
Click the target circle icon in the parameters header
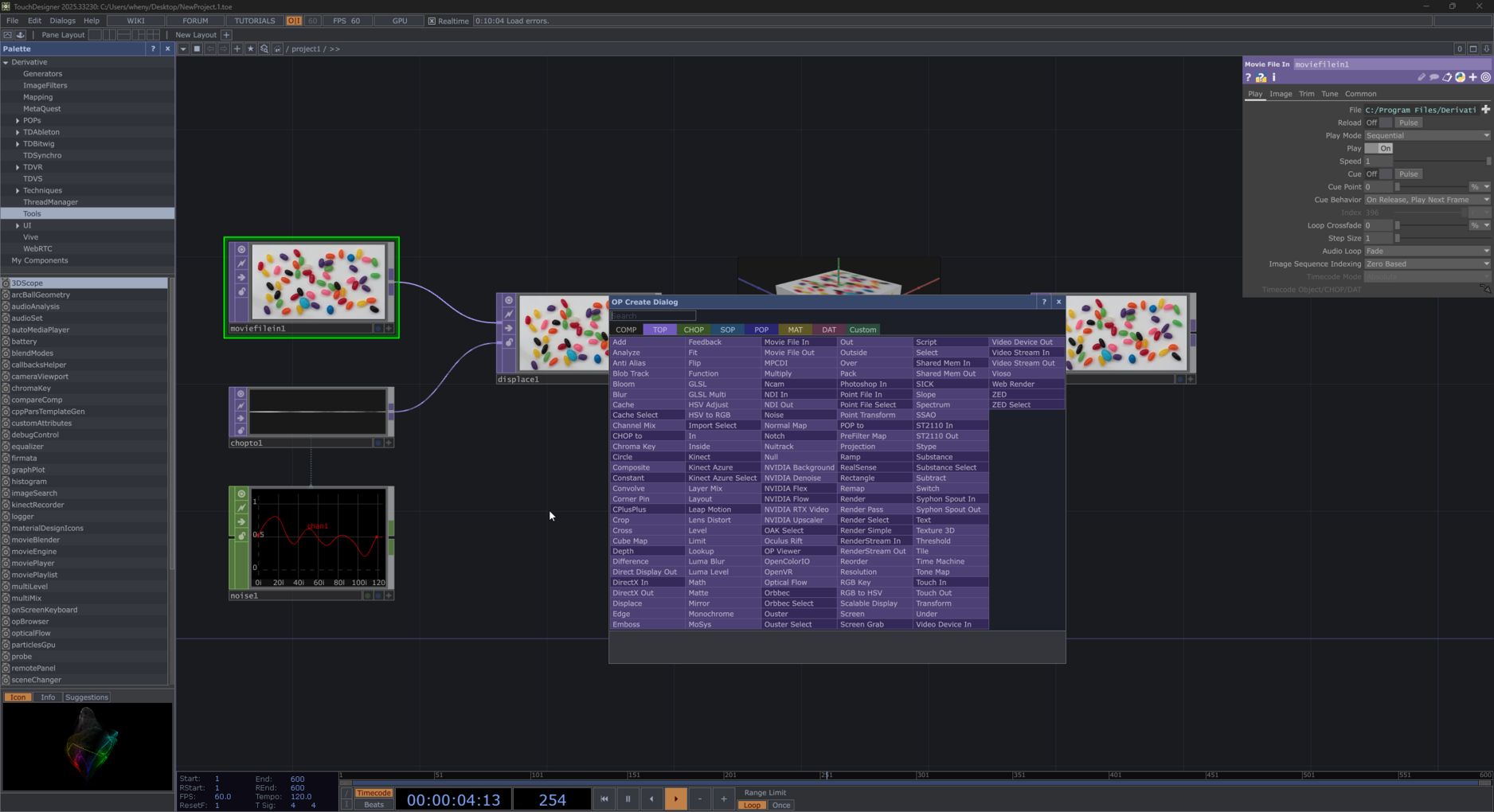coord(1486,77)
